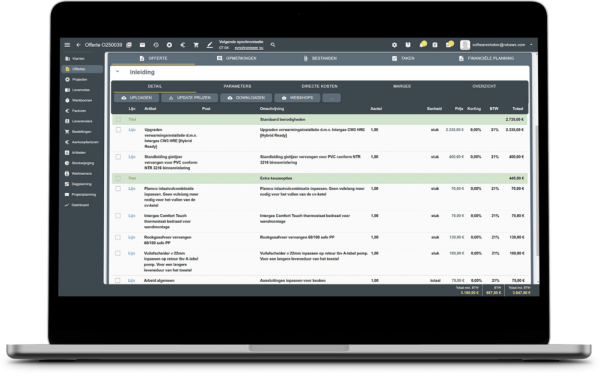Tick checkbox of Flamco inlaatvulcombinatie row
This screenshot has width=600, height=380.
point(118,189)
